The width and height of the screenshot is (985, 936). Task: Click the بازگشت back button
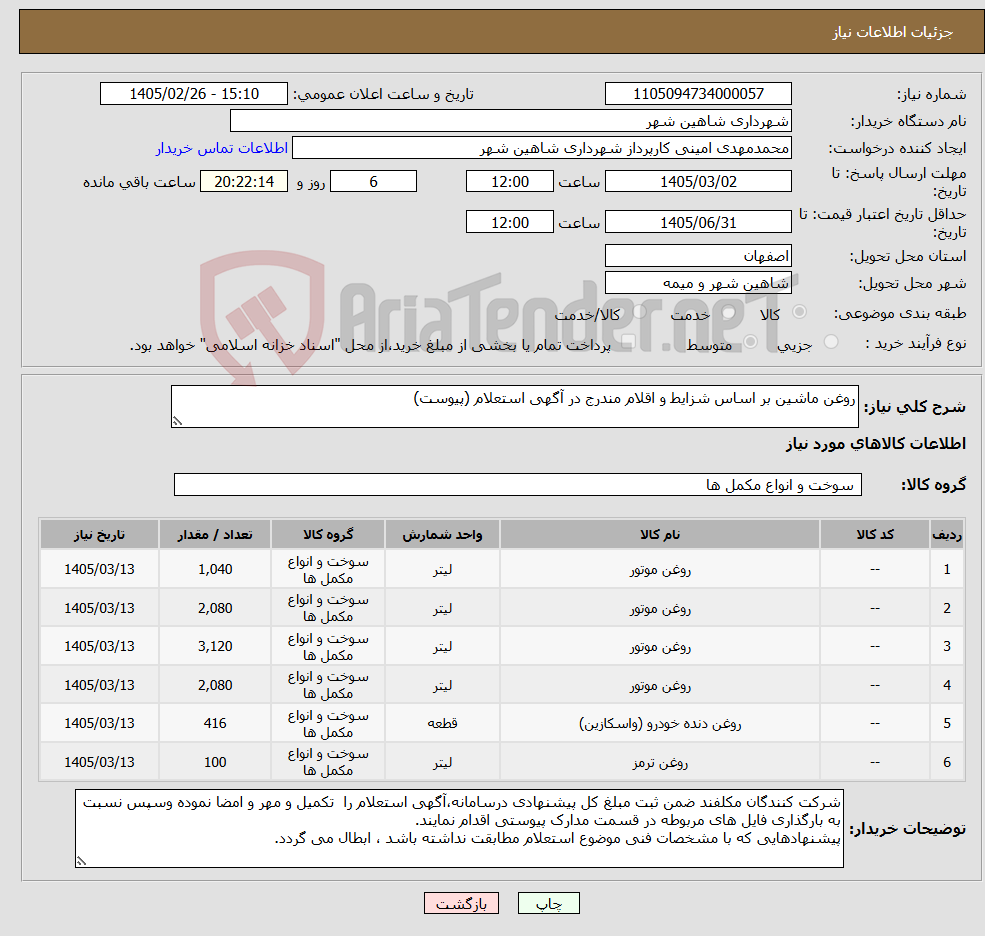[x=461, y=903]
